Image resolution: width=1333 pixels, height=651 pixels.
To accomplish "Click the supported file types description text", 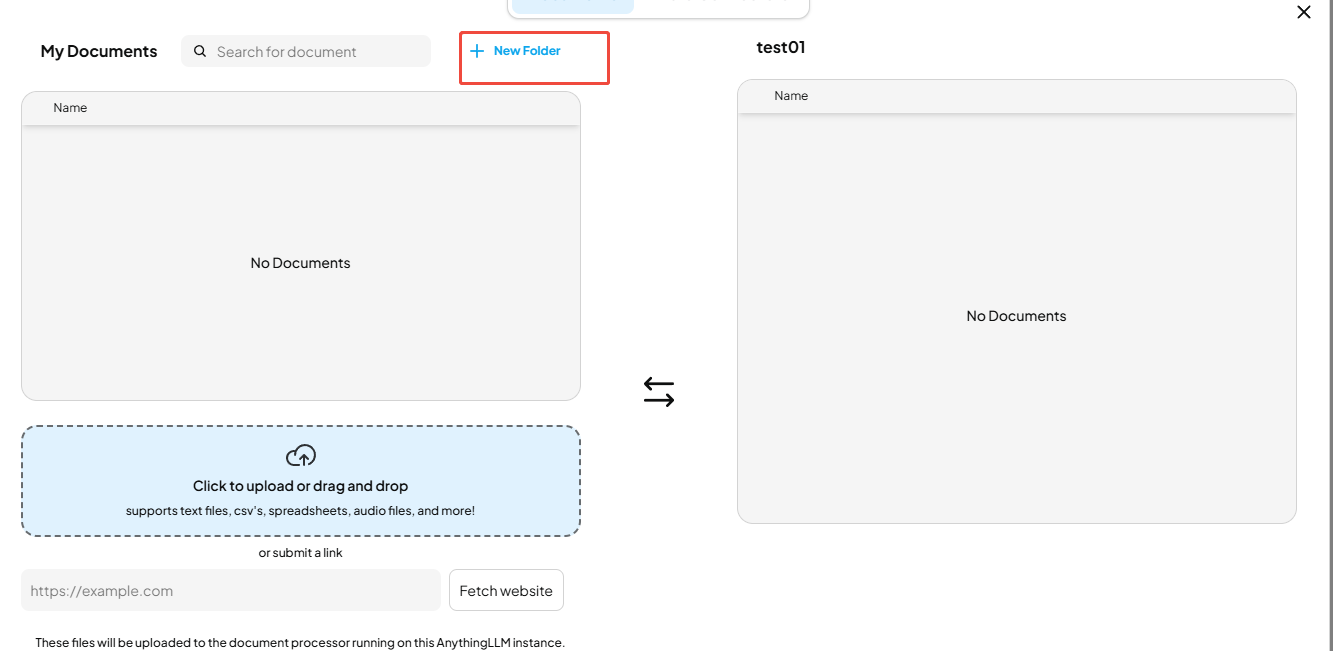I will tap(301, 511).
